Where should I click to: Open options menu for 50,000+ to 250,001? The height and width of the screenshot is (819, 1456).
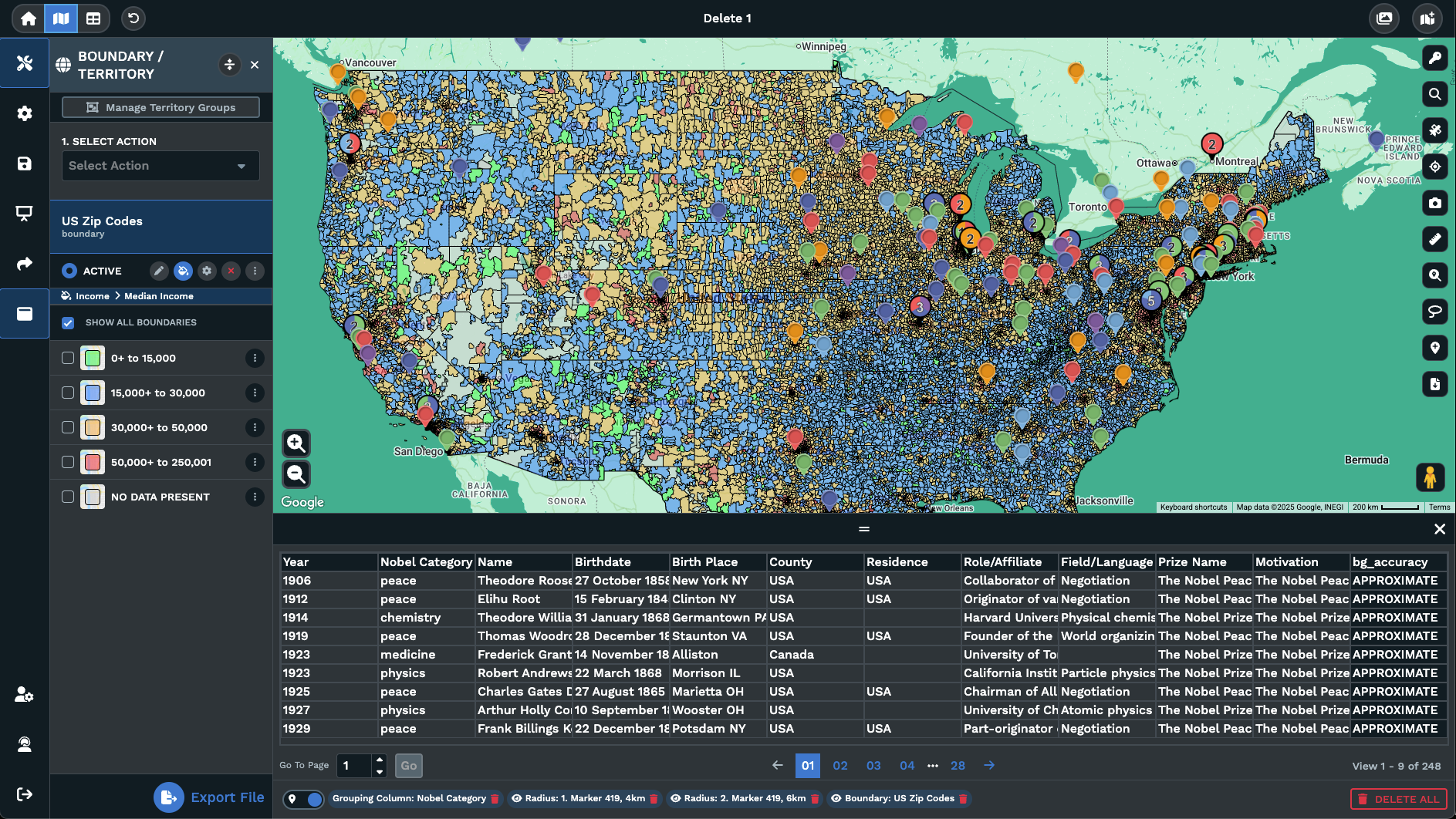pos(255,462)
